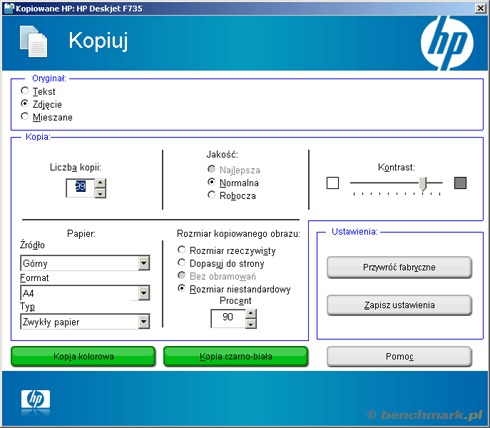This screenshot has height=428, width=490.
Task: Click the Procent input field
Action: pyautogui.click(x=228, y=318)
